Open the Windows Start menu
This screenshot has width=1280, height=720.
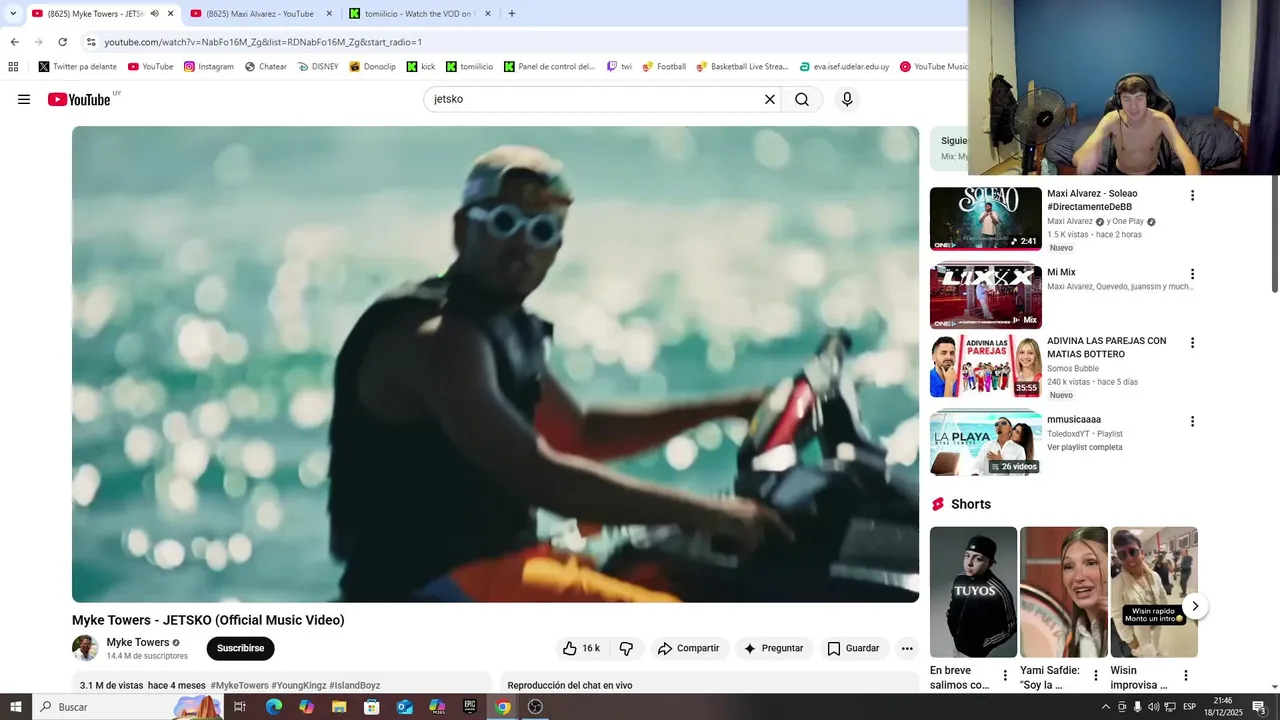(16, 707)
